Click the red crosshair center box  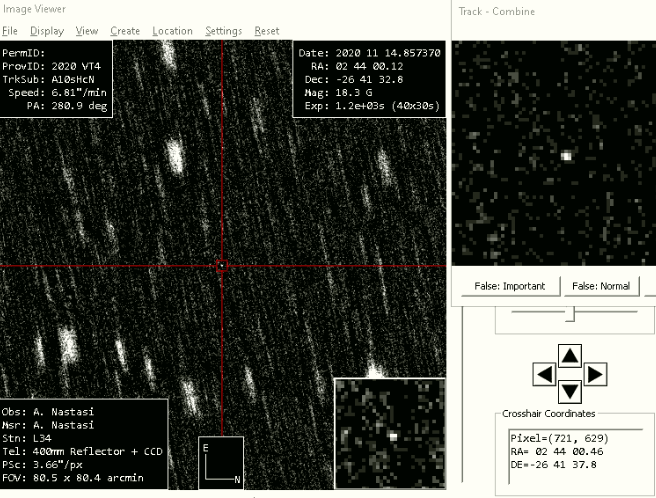[x=222, y=265]
